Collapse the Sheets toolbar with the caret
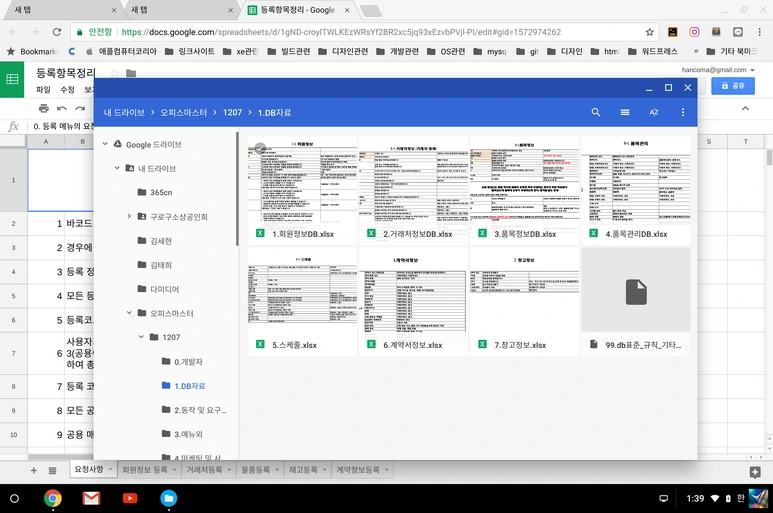Screen dimensions: 773x513 tap(745, 108)
